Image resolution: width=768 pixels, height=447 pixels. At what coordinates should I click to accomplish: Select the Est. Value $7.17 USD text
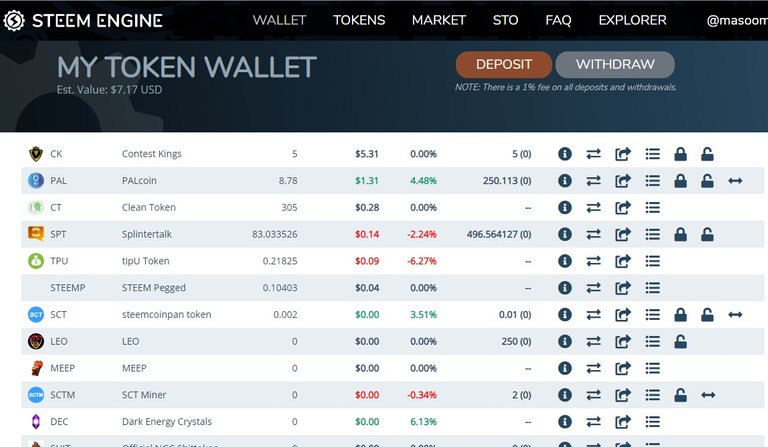click(x=109, y=90)
